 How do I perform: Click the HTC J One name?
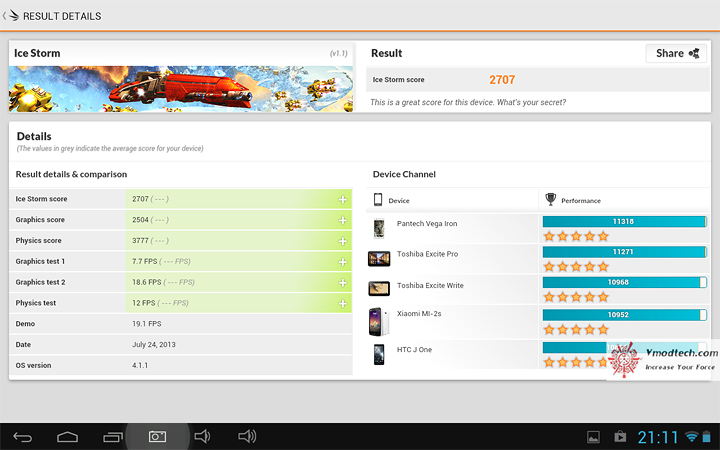pos(414,349)
